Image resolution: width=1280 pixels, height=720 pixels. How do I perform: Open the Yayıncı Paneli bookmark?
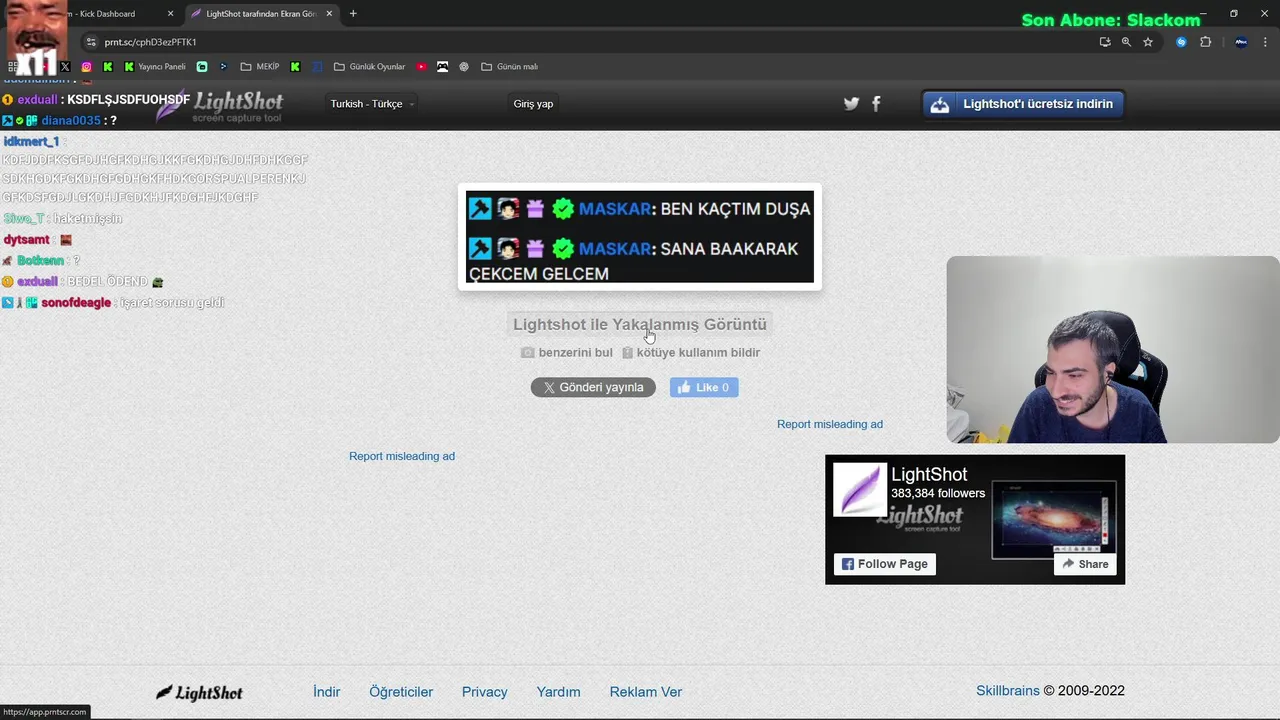point(155,67)
